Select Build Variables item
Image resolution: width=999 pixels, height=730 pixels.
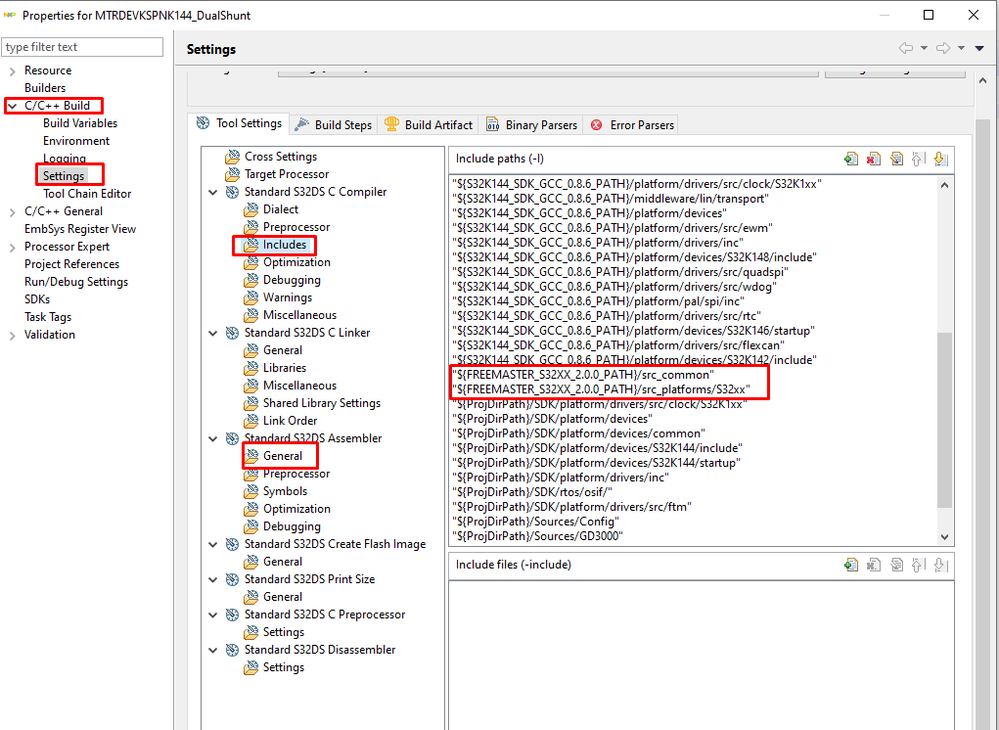80,123
